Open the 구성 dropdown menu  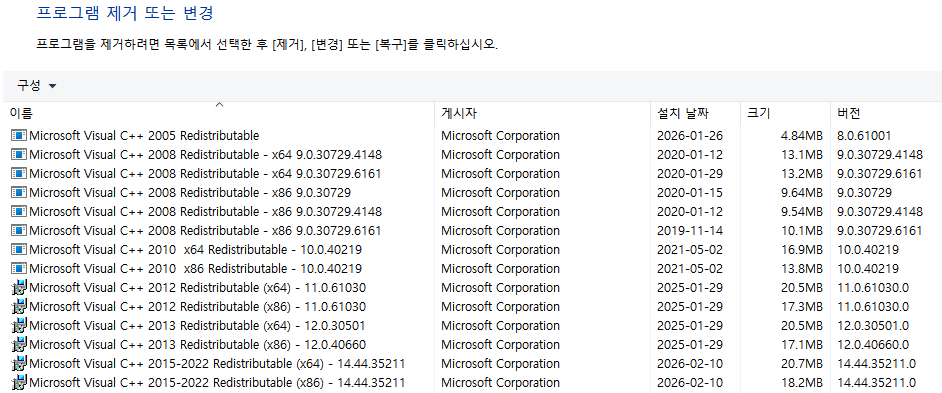(x=37, y=86)
